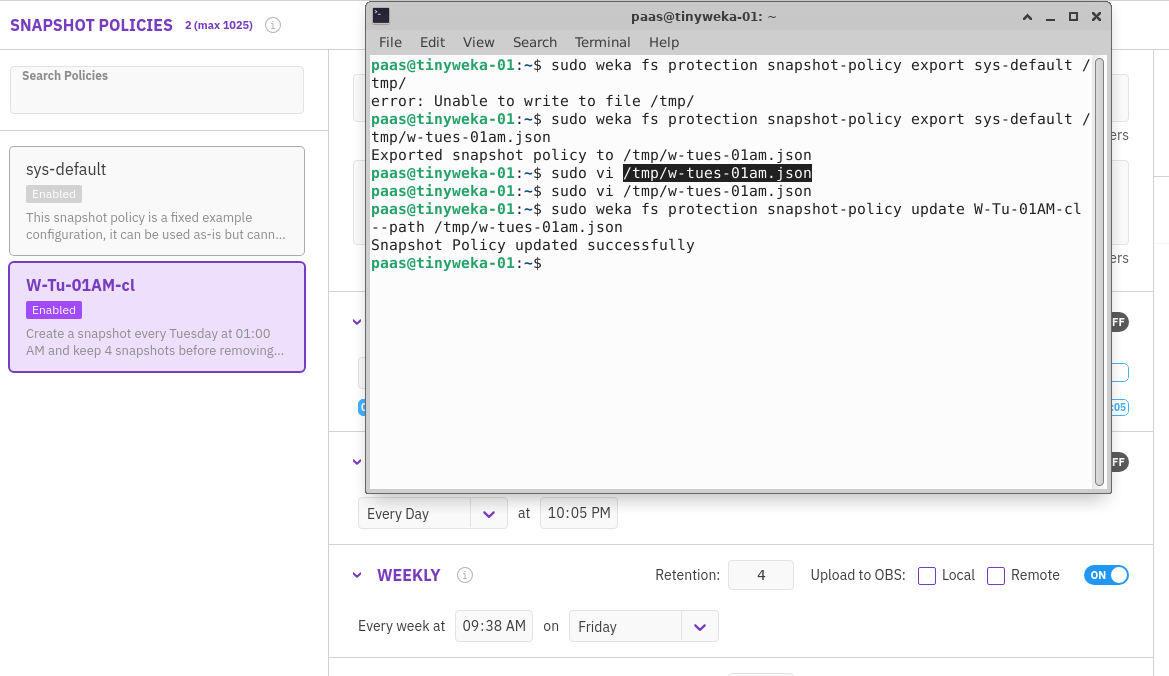Open the Friday weekday dropdown
The height and width of the screenshot is (676, 1169).
coord(643,627)
